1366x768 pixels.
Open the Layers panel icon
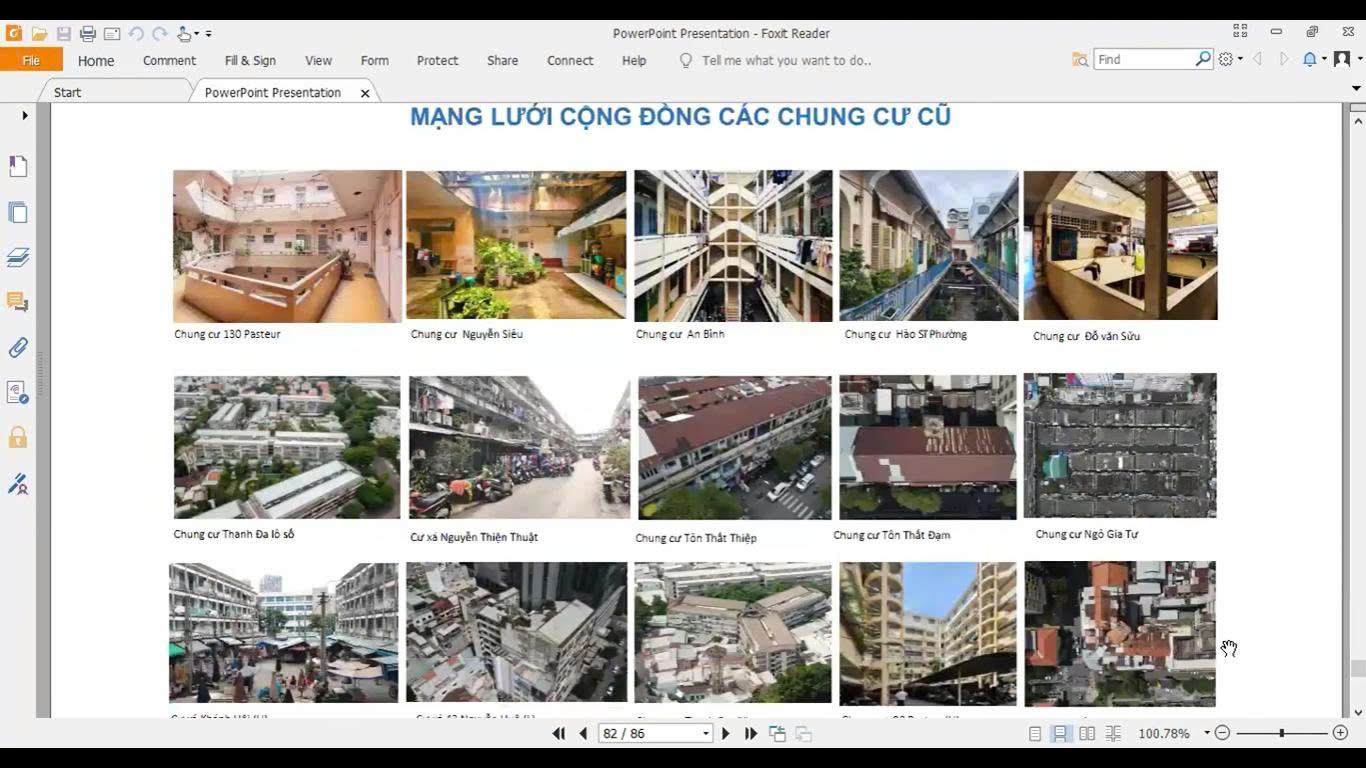point(18,258)
